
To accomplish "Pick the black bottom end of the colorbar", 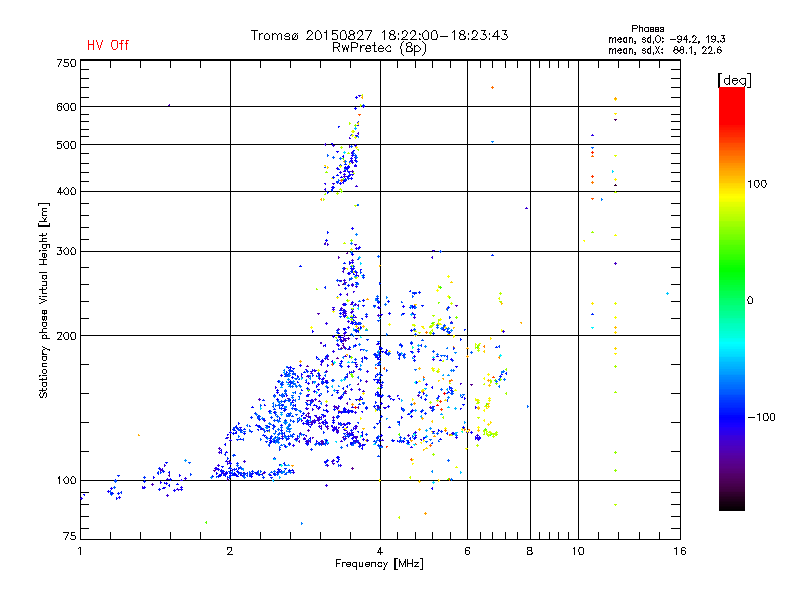I will point(732,504).
